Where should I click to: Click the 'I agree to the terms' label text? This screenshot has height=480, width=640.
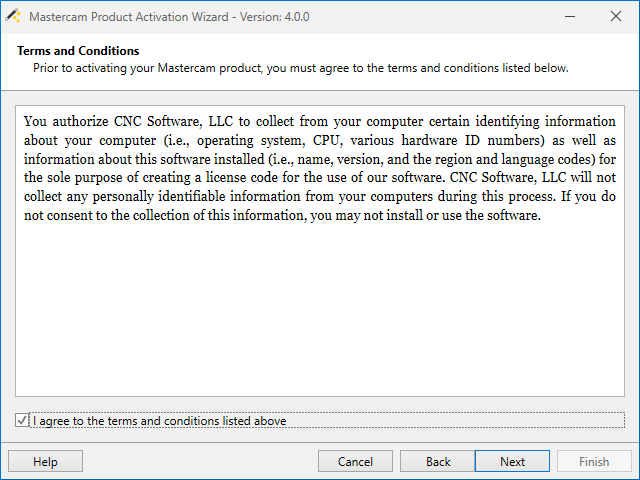(159, 421)
